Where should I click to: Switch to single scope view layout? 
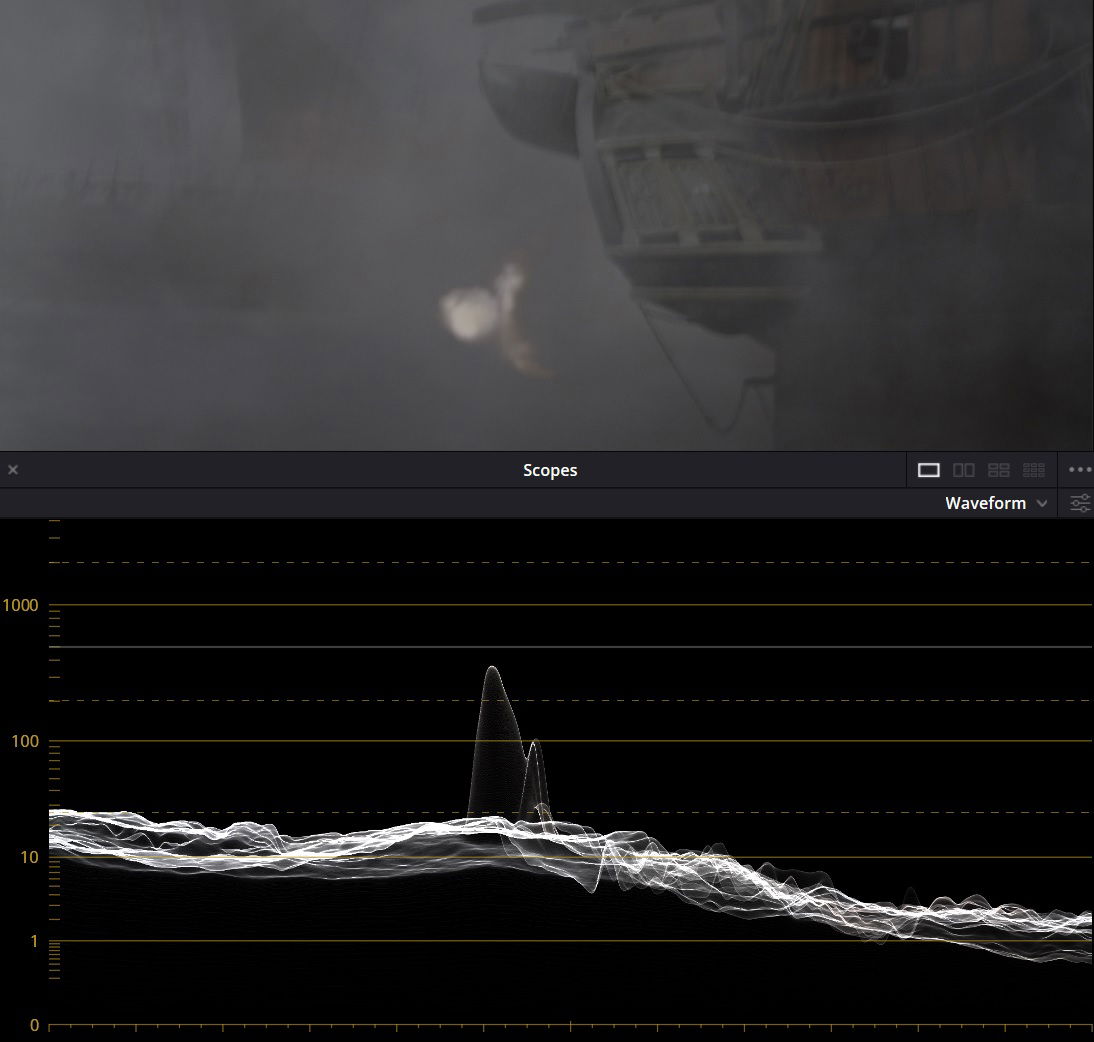click(928, 470)
